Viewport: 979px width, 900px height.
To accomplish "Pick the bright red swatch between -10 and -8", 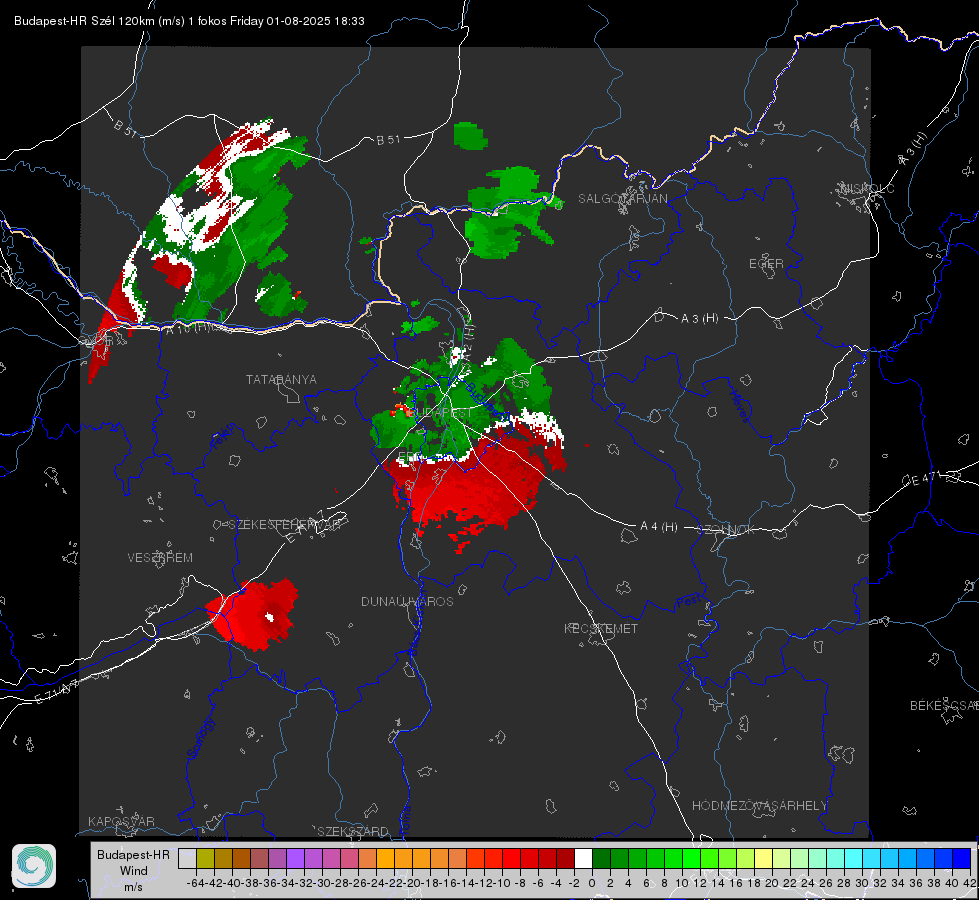I will point(511,858).
